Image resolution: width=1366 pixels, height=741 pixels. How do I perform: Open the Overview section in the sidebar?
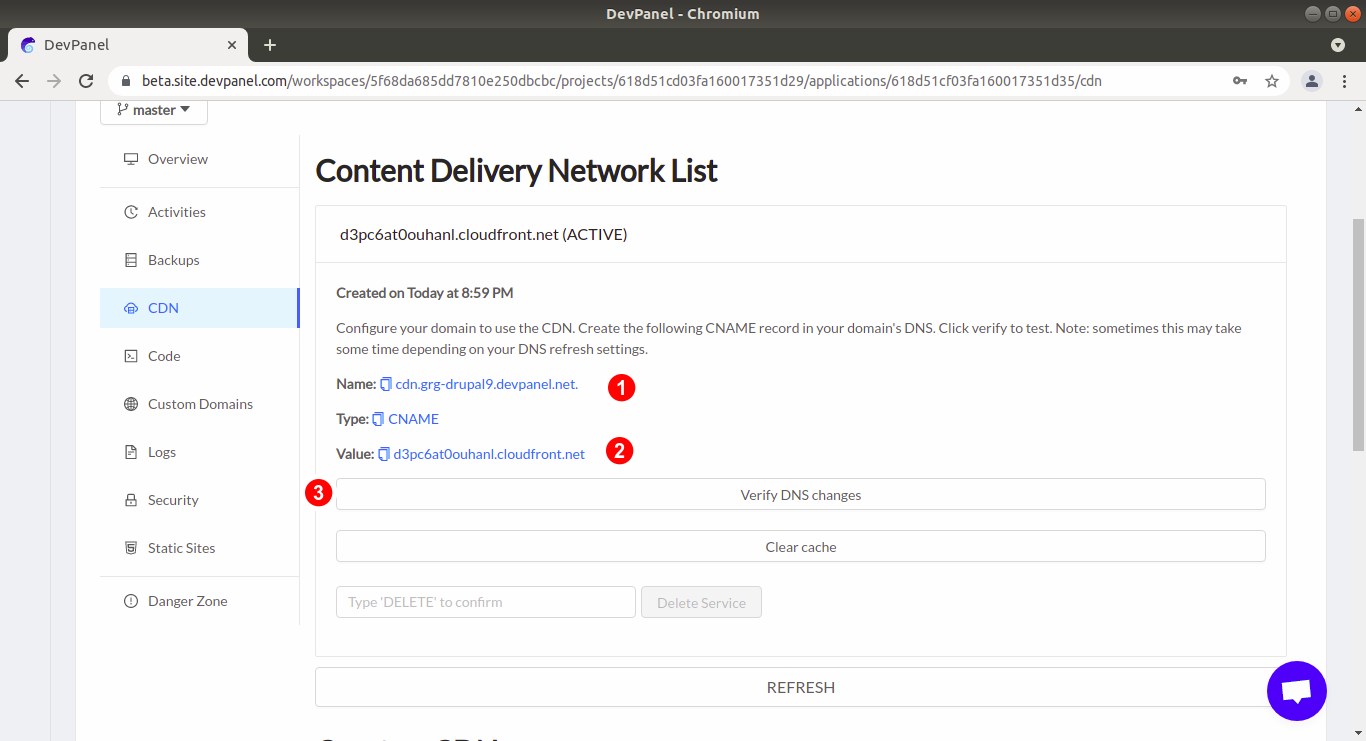177,159
